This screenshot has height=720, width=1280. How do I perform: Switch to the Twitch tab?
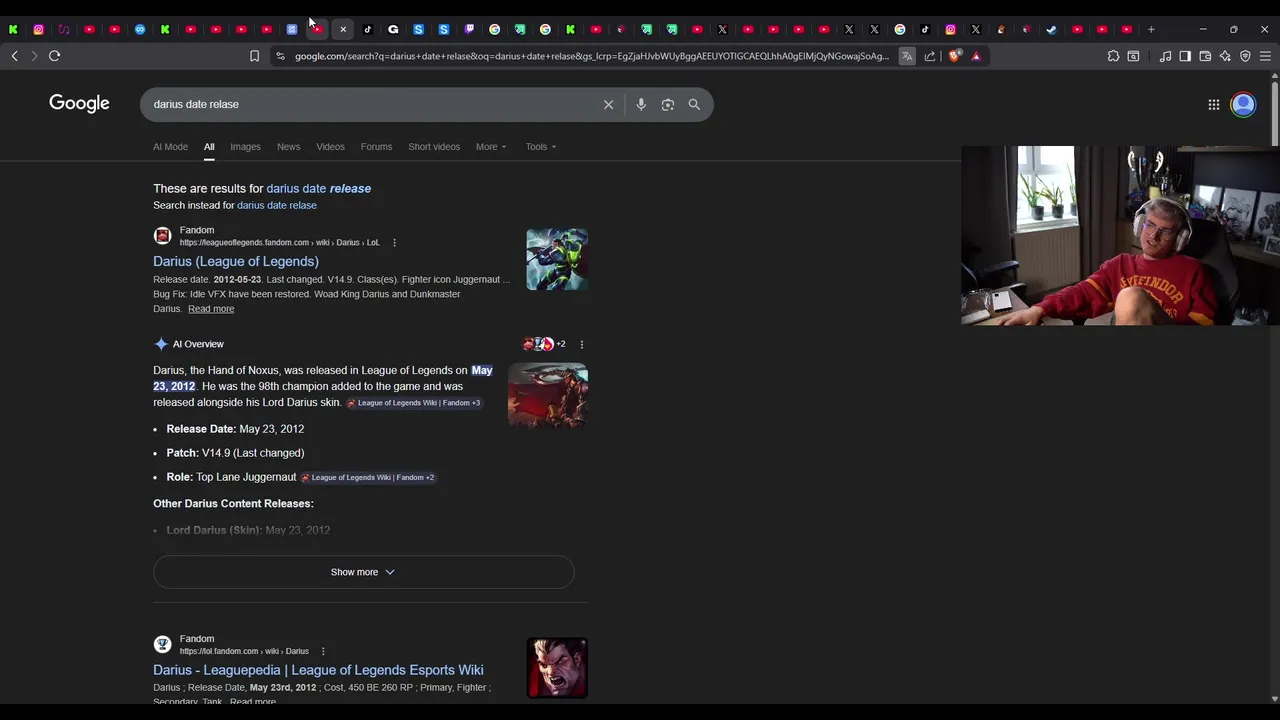469,29
